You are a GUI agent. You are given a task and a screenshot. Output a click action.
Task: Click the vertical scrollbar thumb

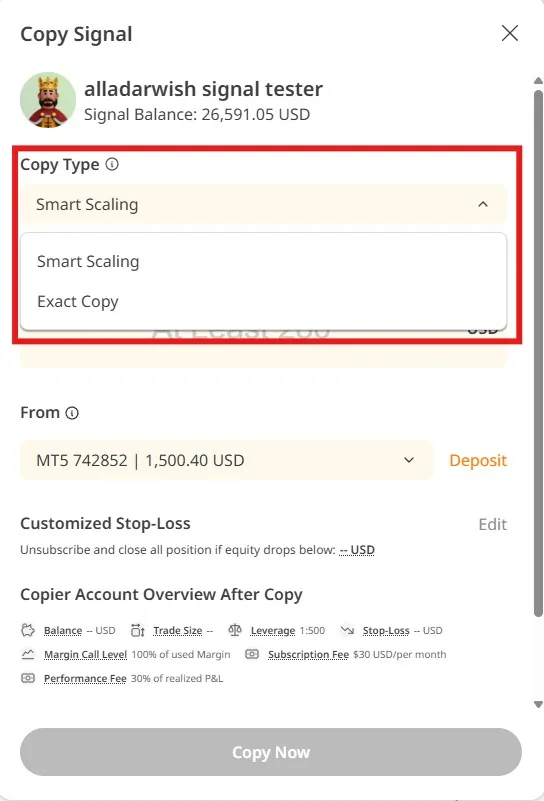538,354
